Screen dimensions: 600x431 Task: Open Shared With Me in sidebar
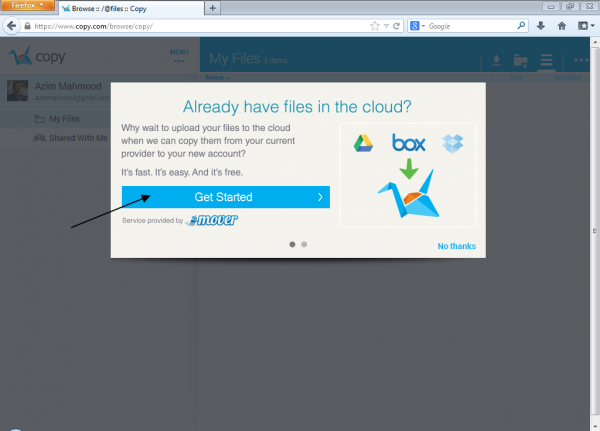(70, 138)
